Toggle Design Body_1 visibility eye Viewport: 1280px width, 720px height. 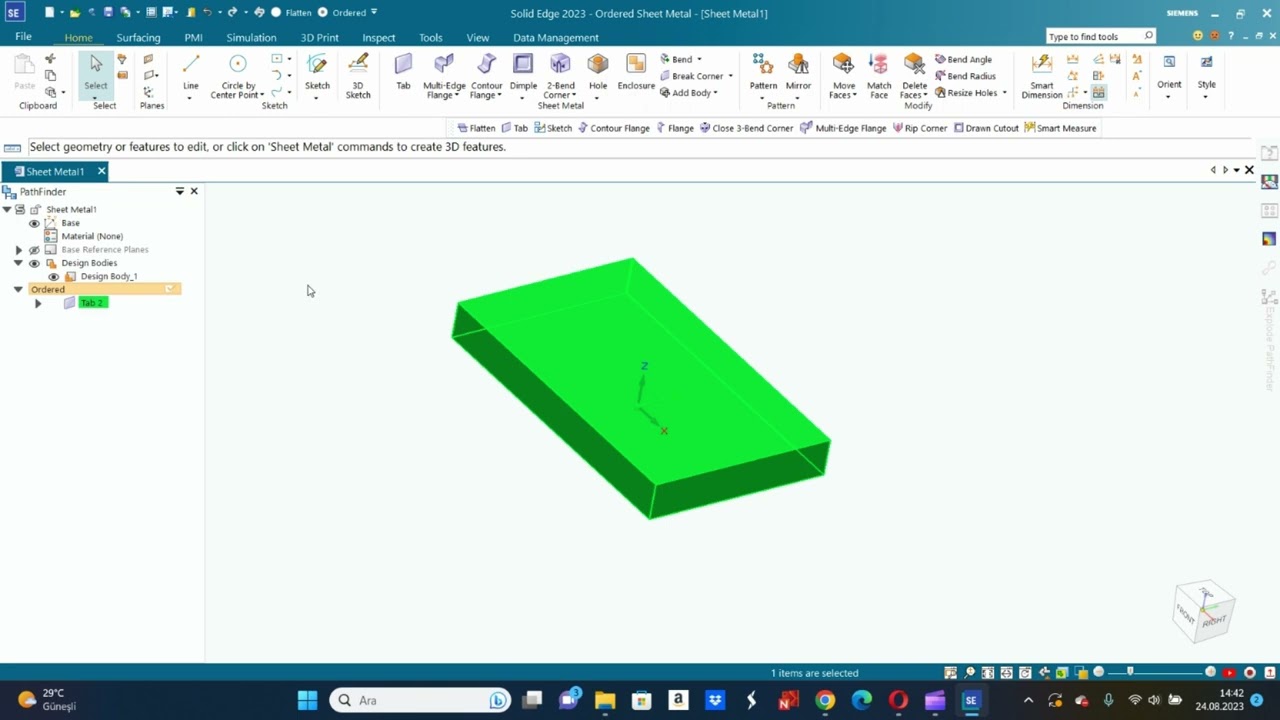[x=53, y=276]
